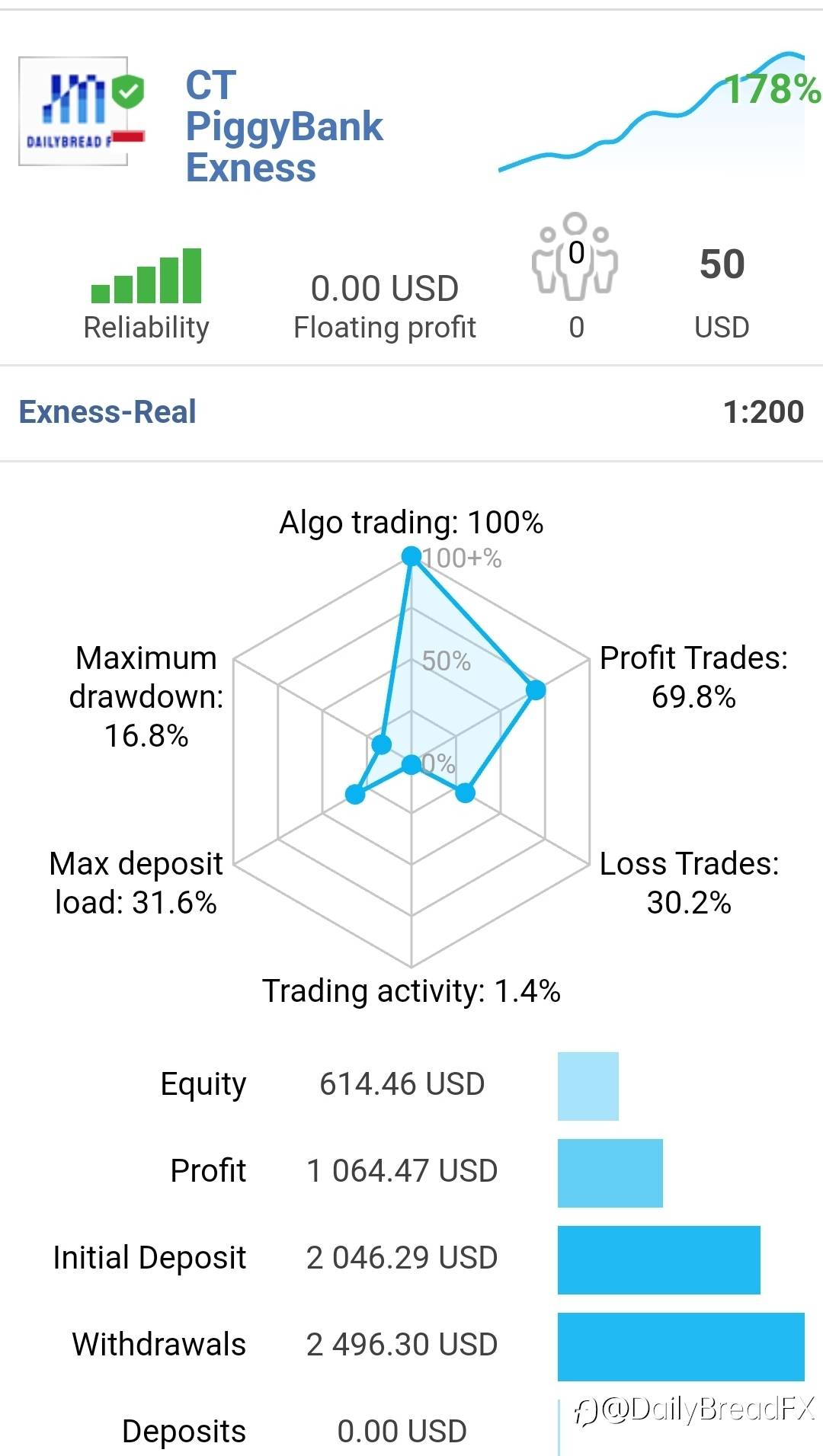This screenshot has width=823, height=1456.
Task: Tap the Initial Deposit bar
Action: coord(659,1260)
